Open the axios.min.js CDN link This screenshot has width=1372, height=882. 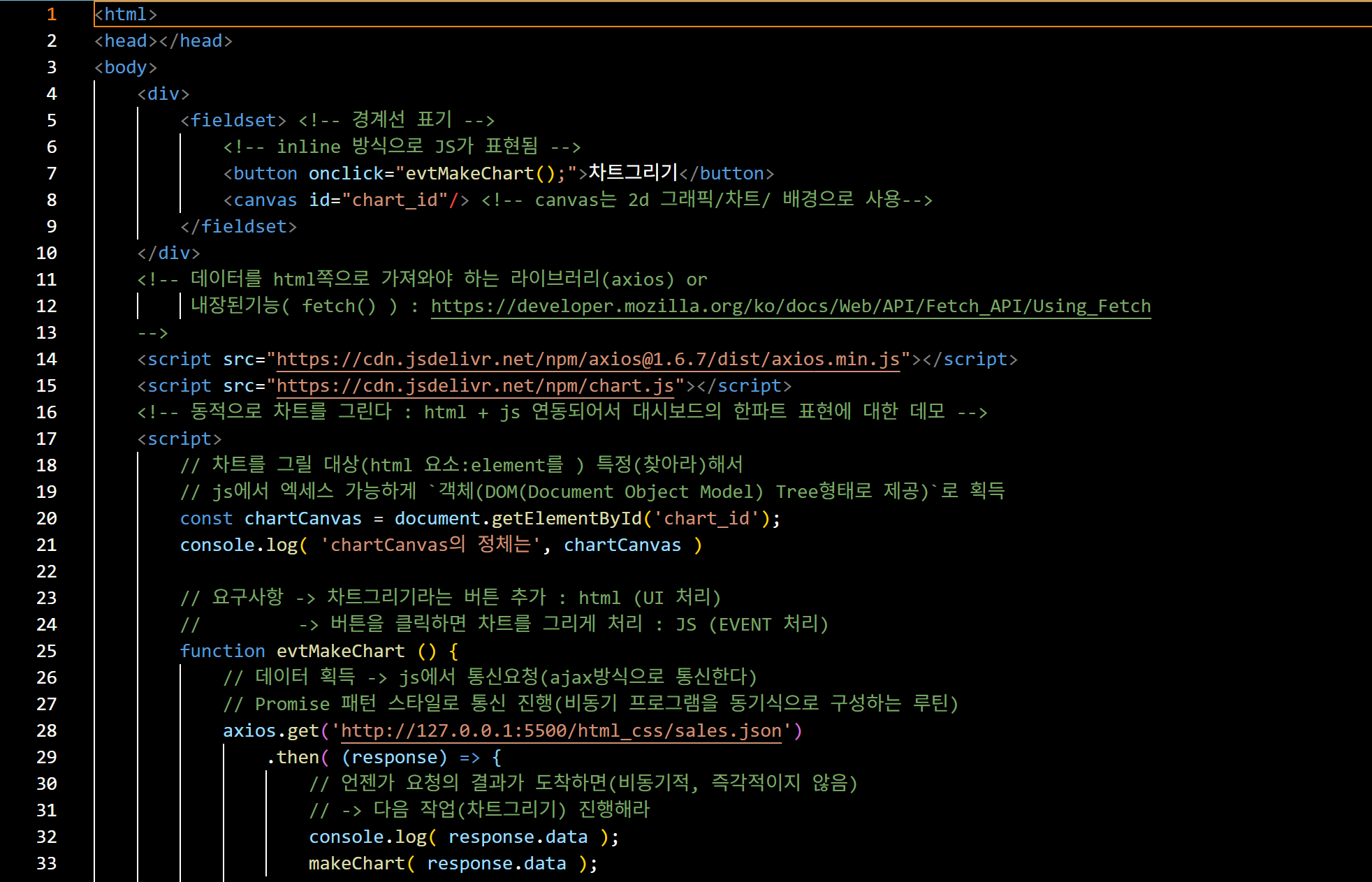point(588,360)
